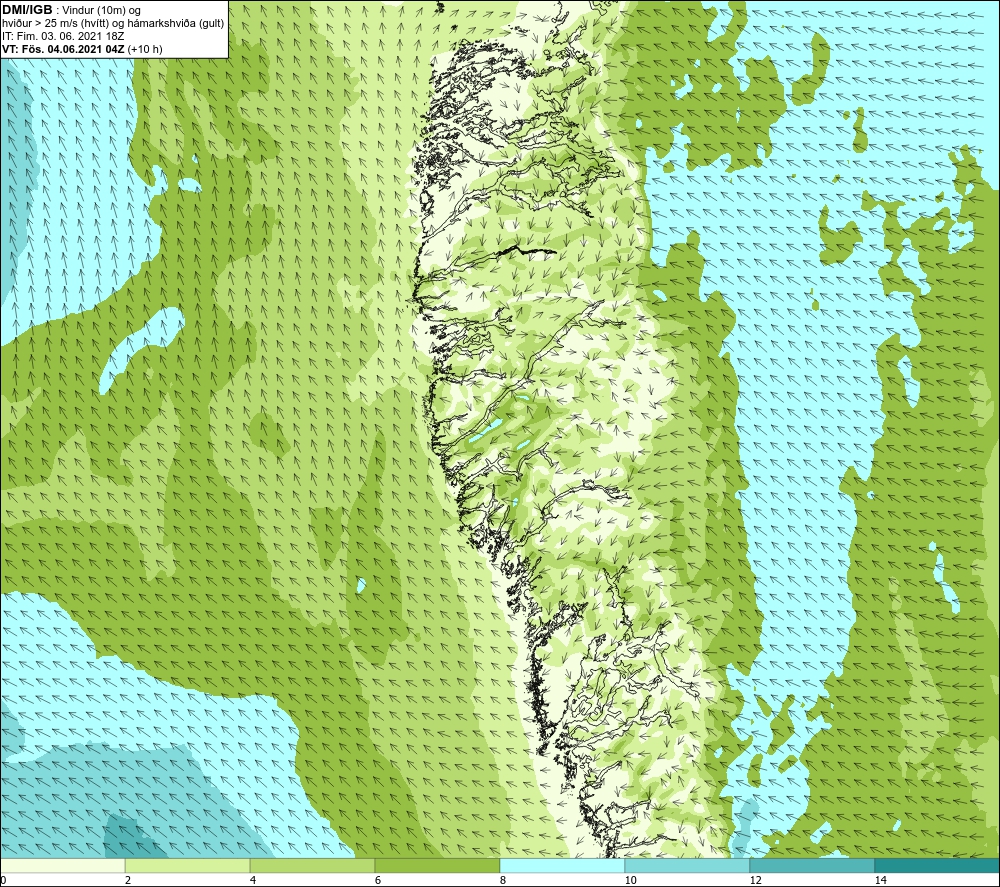Click the '(+10 h)' forecast offset text
Viewport: 1000px width, 887px height.
point(145,49)
